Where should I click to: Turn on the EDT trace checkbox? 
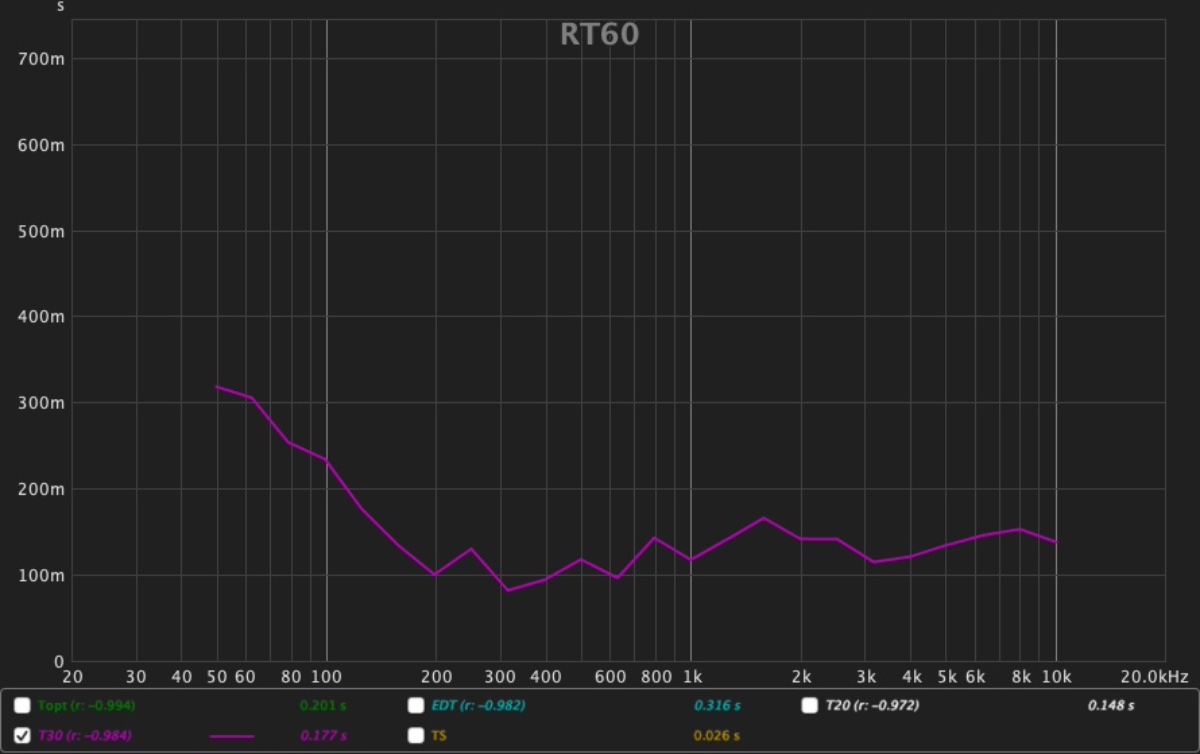[x=416, y=705]
